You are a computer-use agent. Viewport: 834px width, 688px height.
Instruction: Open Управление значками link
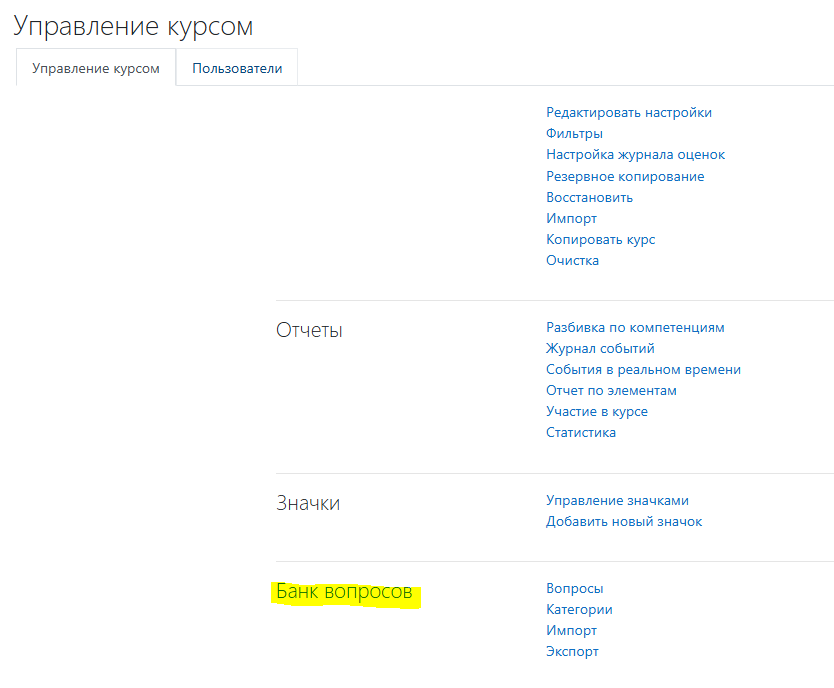[617, 500]
